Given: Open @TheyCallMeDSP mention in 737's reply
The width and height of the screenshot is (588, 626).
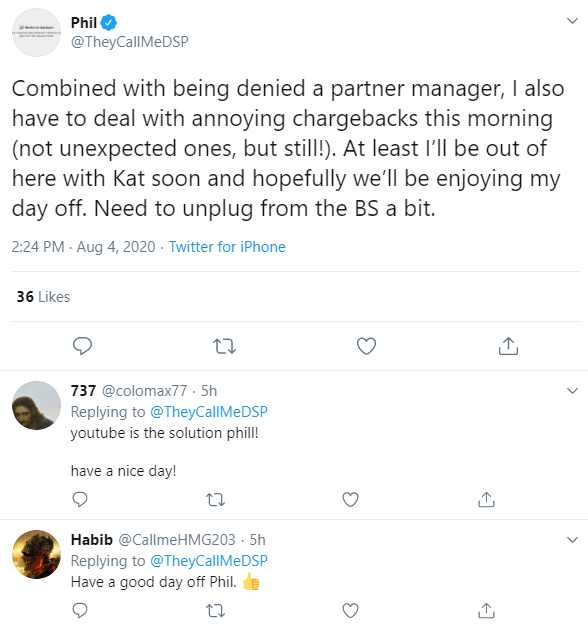Looking at the screenshot, I should 209,412.
